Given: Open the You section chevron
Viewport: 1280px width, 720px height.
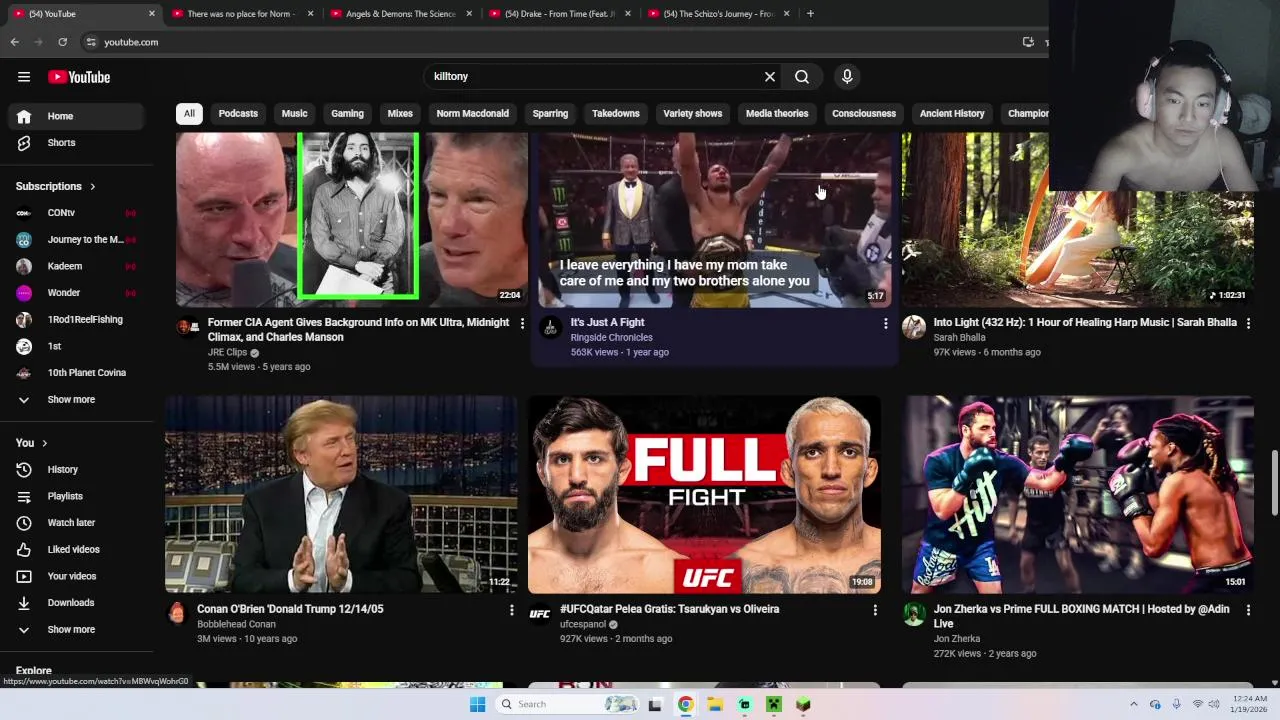Looking at the screenshot, I should (44, 443).
